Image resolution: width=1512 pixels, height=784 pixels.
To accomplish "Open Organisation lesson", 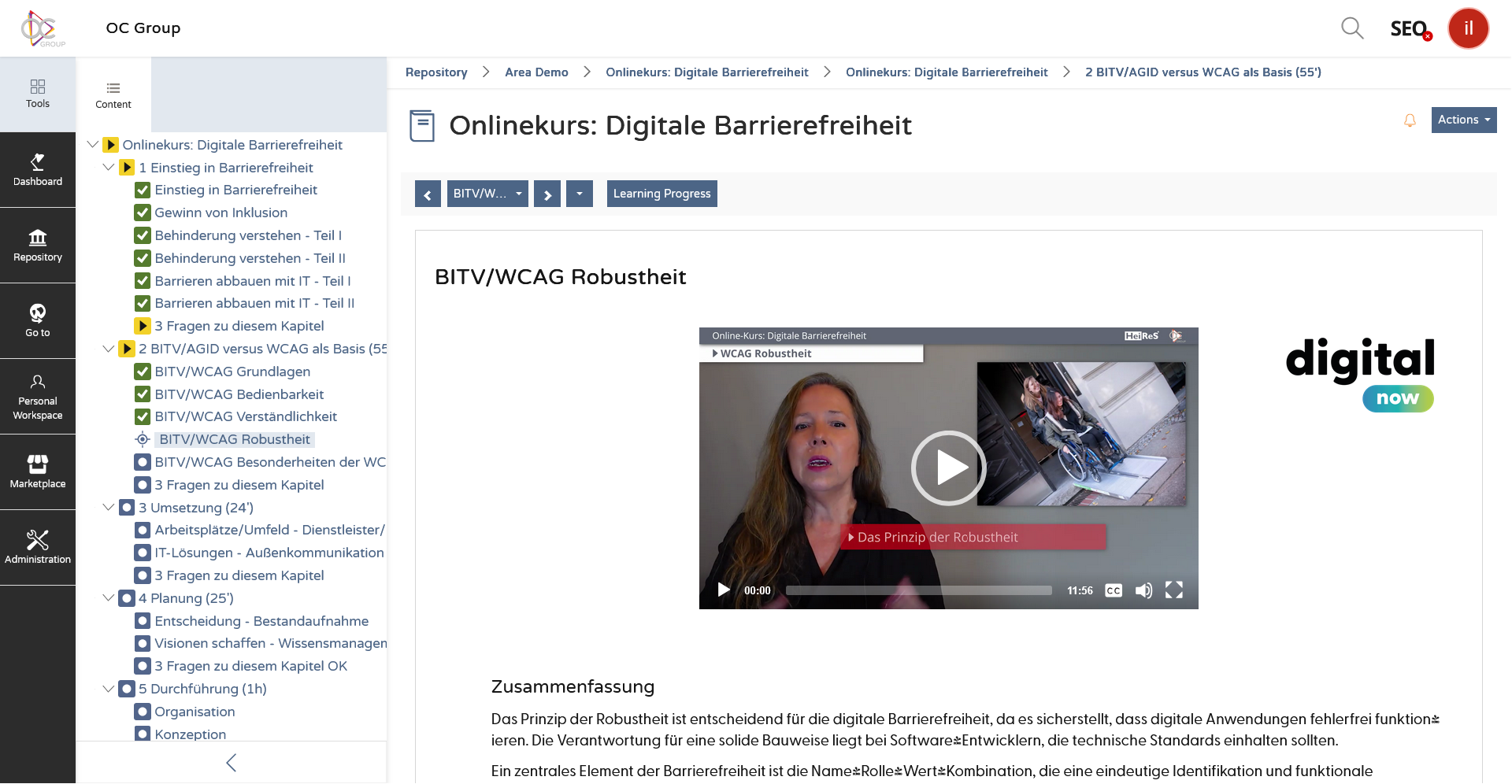I will (195, 712).
